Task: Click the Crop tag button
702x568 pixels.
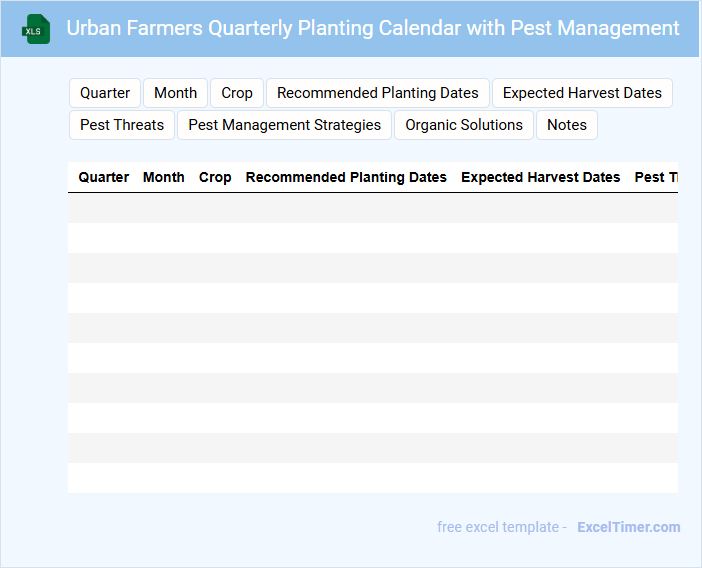Action: [x=237, y=93]
